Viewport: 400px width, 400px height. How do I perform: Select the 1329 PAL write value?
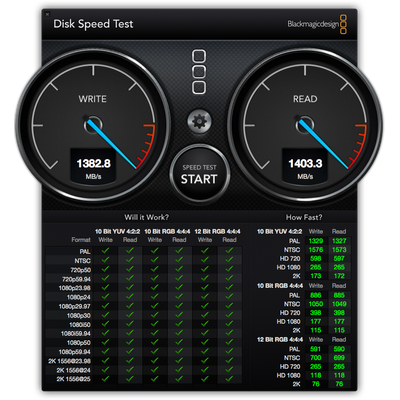pyautogui.click(x=316, y=241)
